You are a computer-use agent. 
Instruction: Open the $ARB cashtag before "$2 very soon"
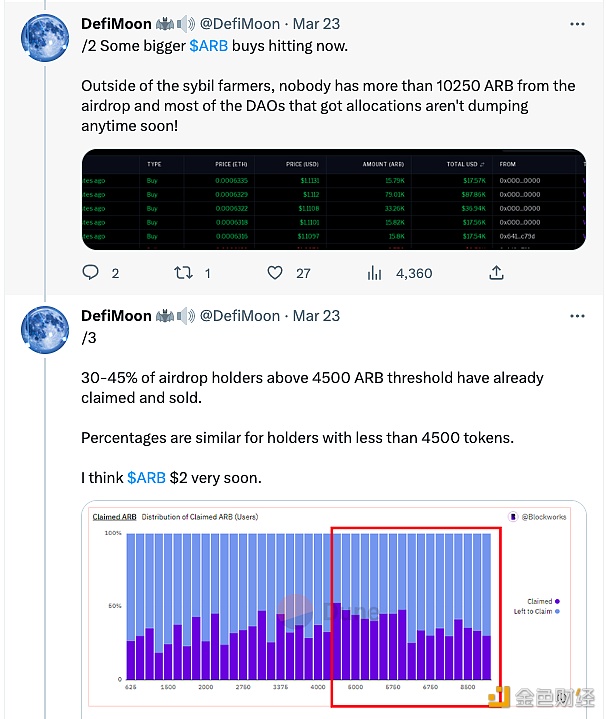tap(147, 478)
